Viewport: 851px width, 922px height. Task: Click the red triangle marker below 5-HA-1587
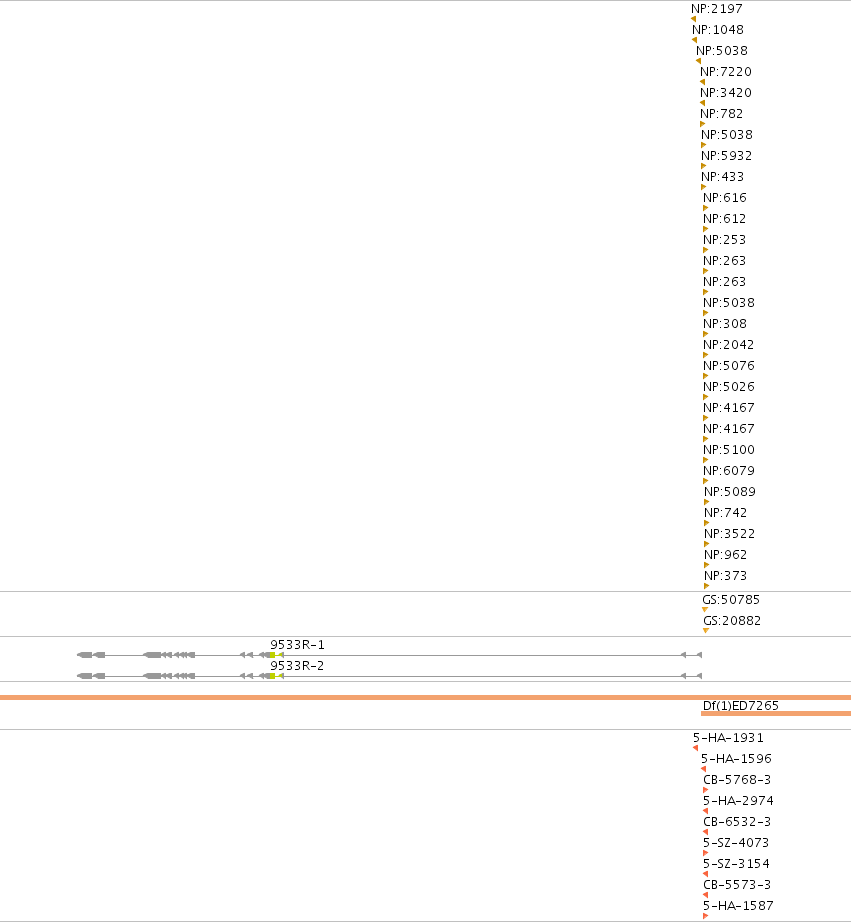click(x=706, y=917)
